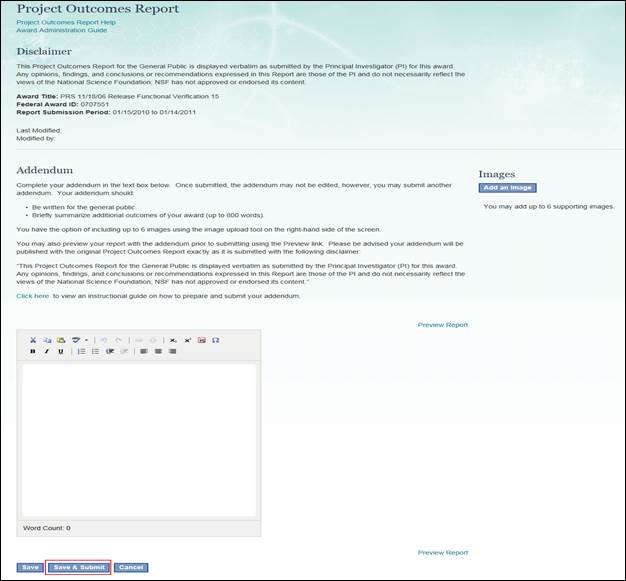626x581 pixels.
Task: Click the Copy icon in editor toolbar
Action: [x=48, y=340]
